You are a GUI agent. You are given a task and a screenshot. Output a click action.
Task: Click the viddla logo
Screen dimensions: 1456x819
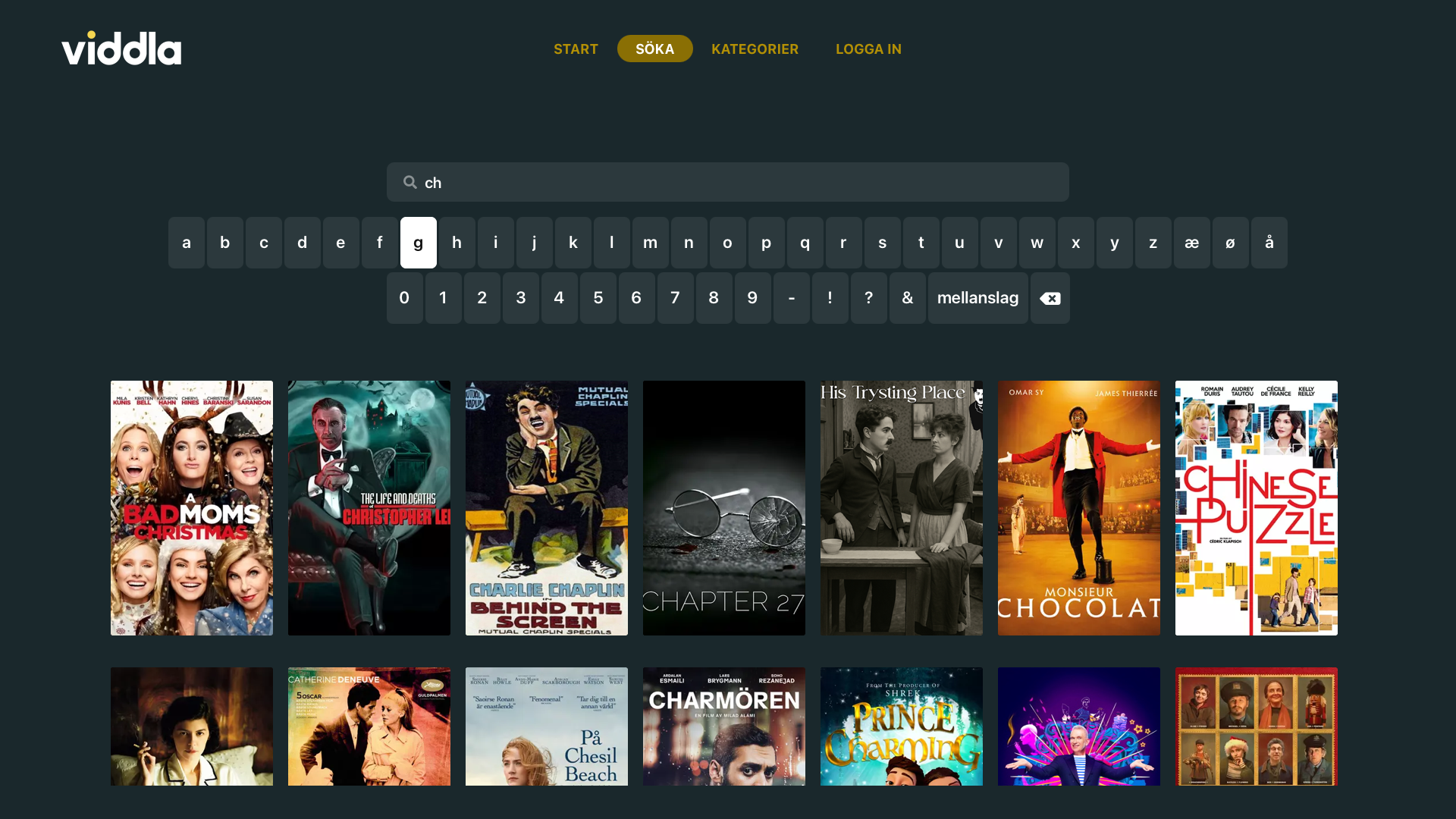click(x=121, y=48)
